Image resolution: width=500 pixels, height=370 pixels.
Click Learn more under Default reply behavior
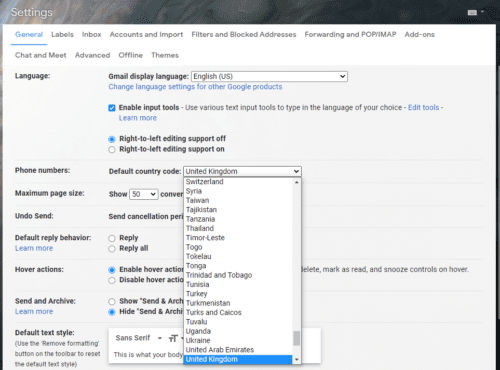tap(34, 248)
